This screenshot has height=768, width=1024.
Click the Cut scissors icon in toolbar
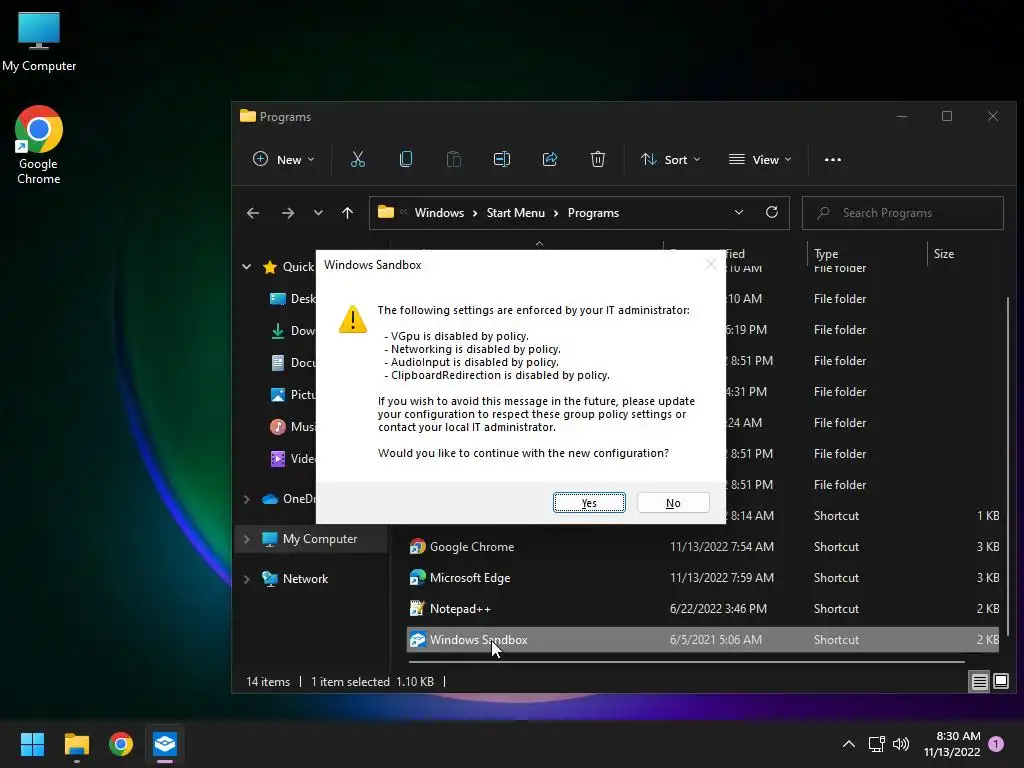pos(358,159)
